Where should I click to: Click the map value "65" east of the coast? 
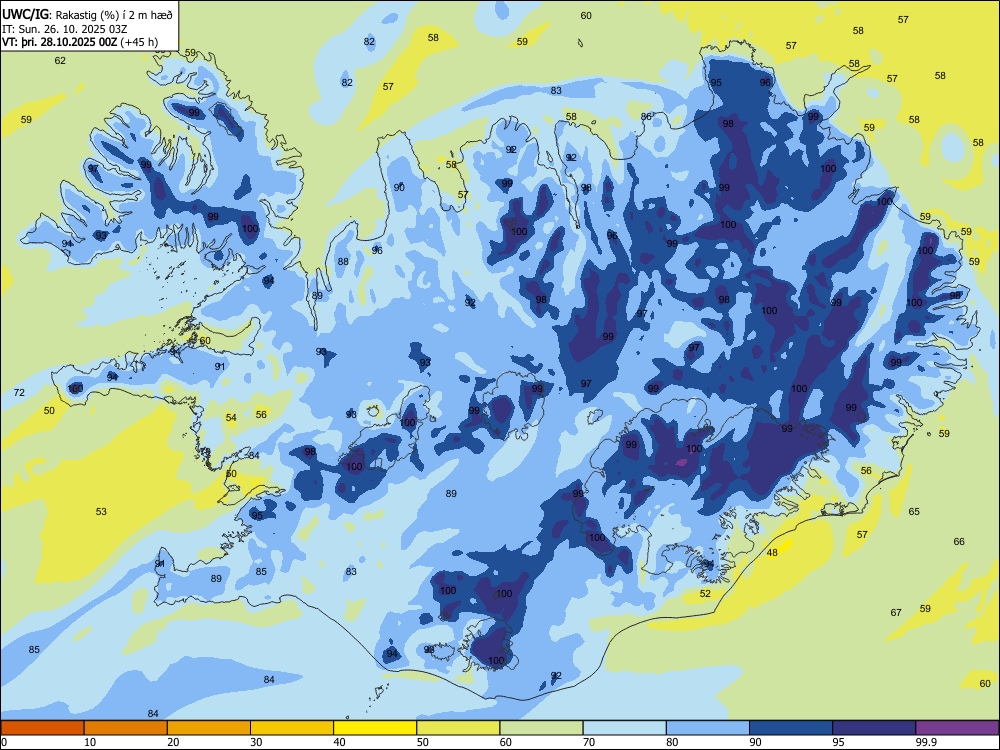point(915,511)
